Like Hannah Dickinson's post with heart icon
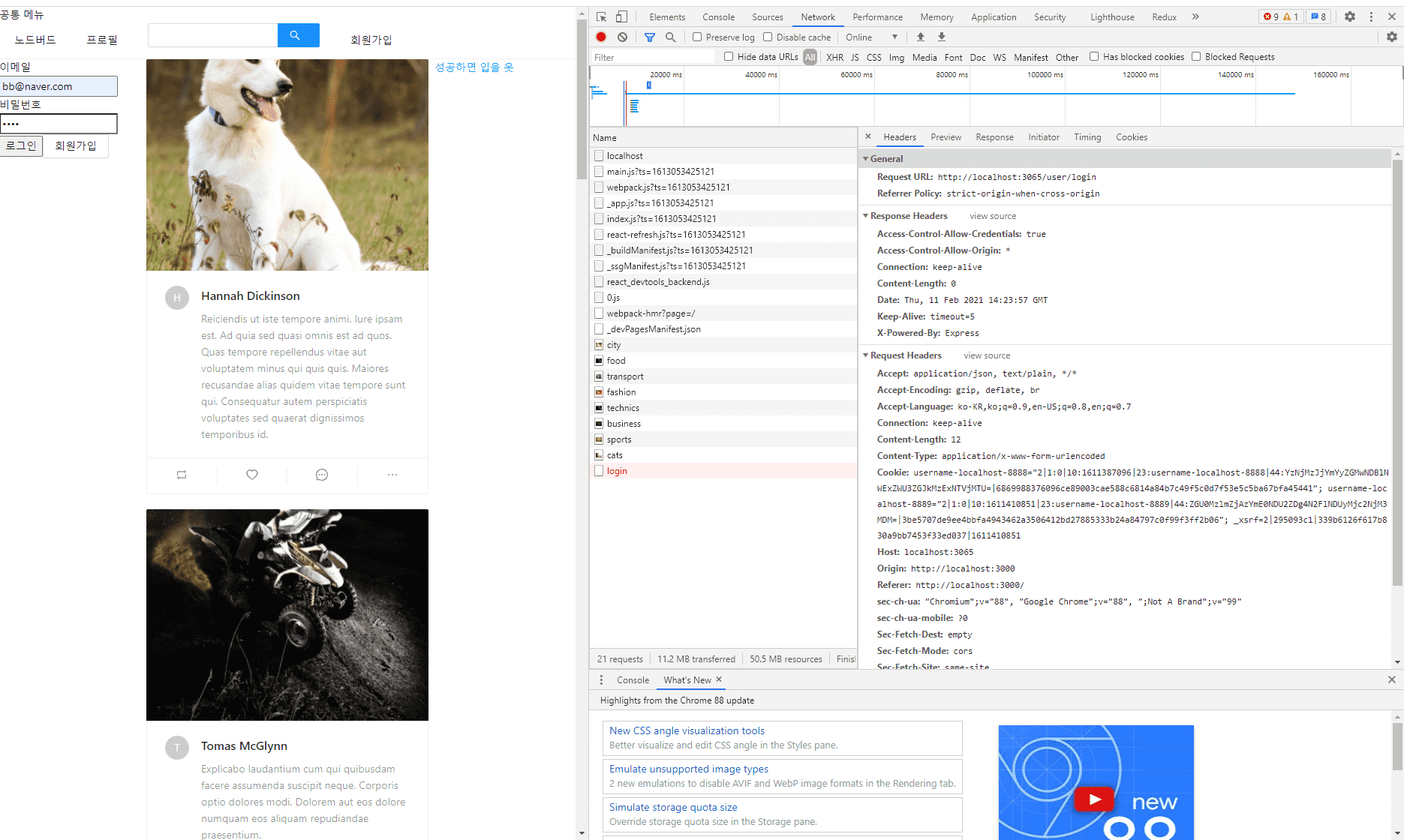Screen dimensions: 1404x840 pyautogui.click(x=252, y=475)
